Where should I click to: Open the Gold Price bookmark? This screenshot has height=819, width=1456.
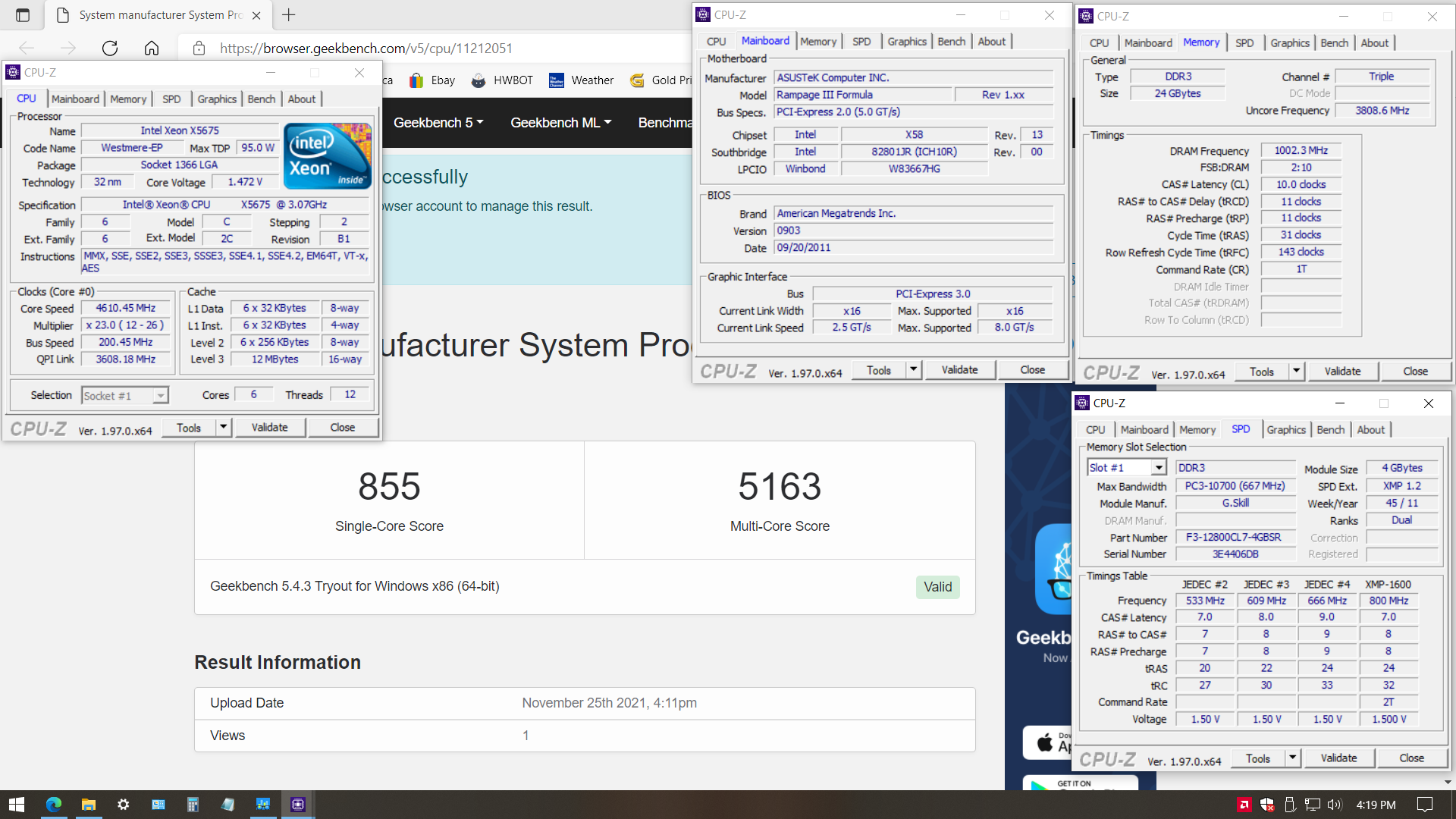(661, 80)
